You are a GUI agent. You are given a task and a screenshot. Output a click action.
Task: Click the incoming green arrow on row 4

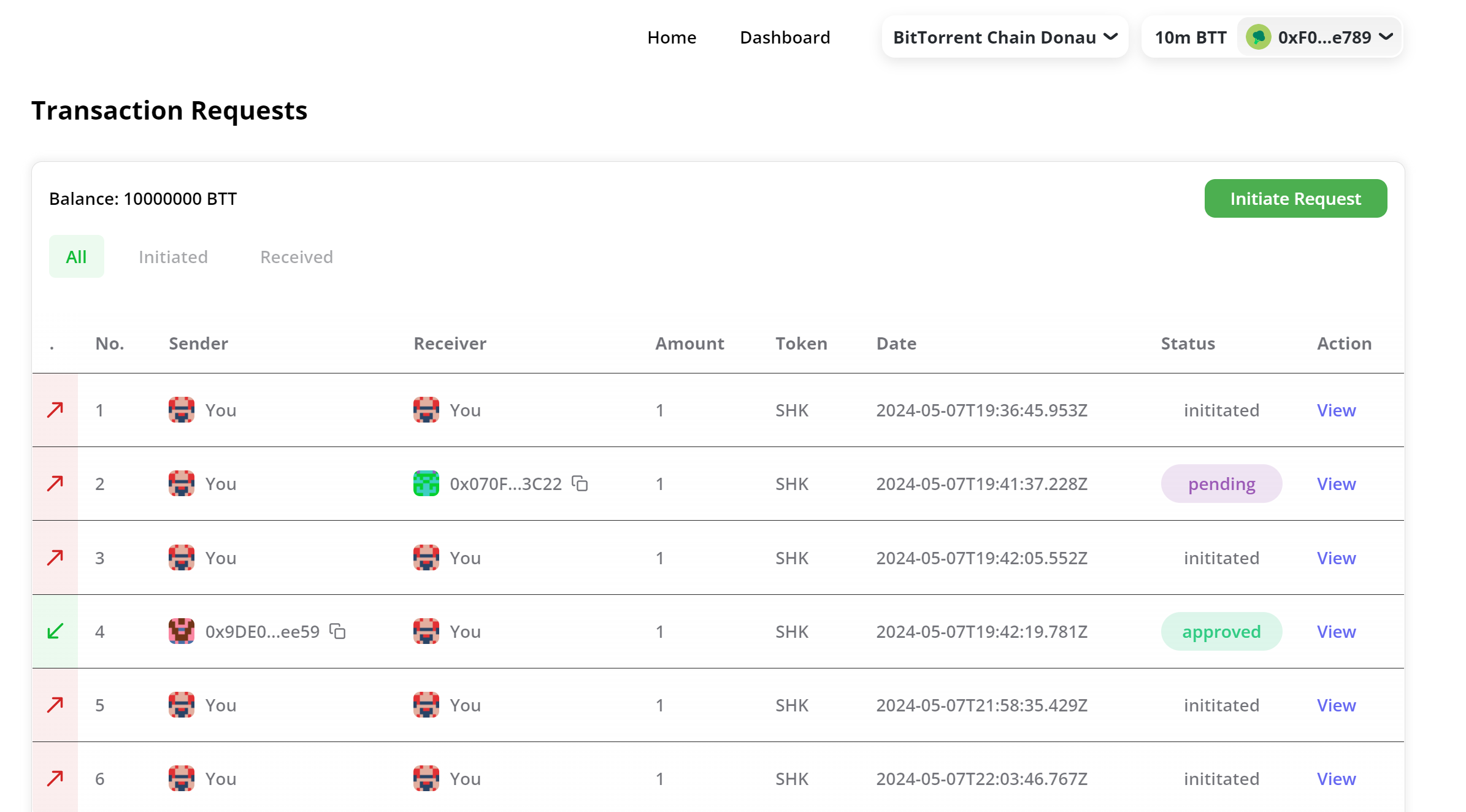55,631
